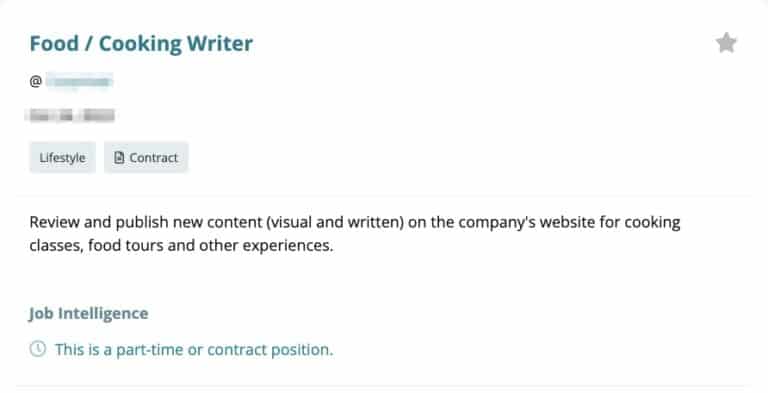Click the word "Food" in the job title
Viewport: 768px width, 393px height.
click(54, 43)
